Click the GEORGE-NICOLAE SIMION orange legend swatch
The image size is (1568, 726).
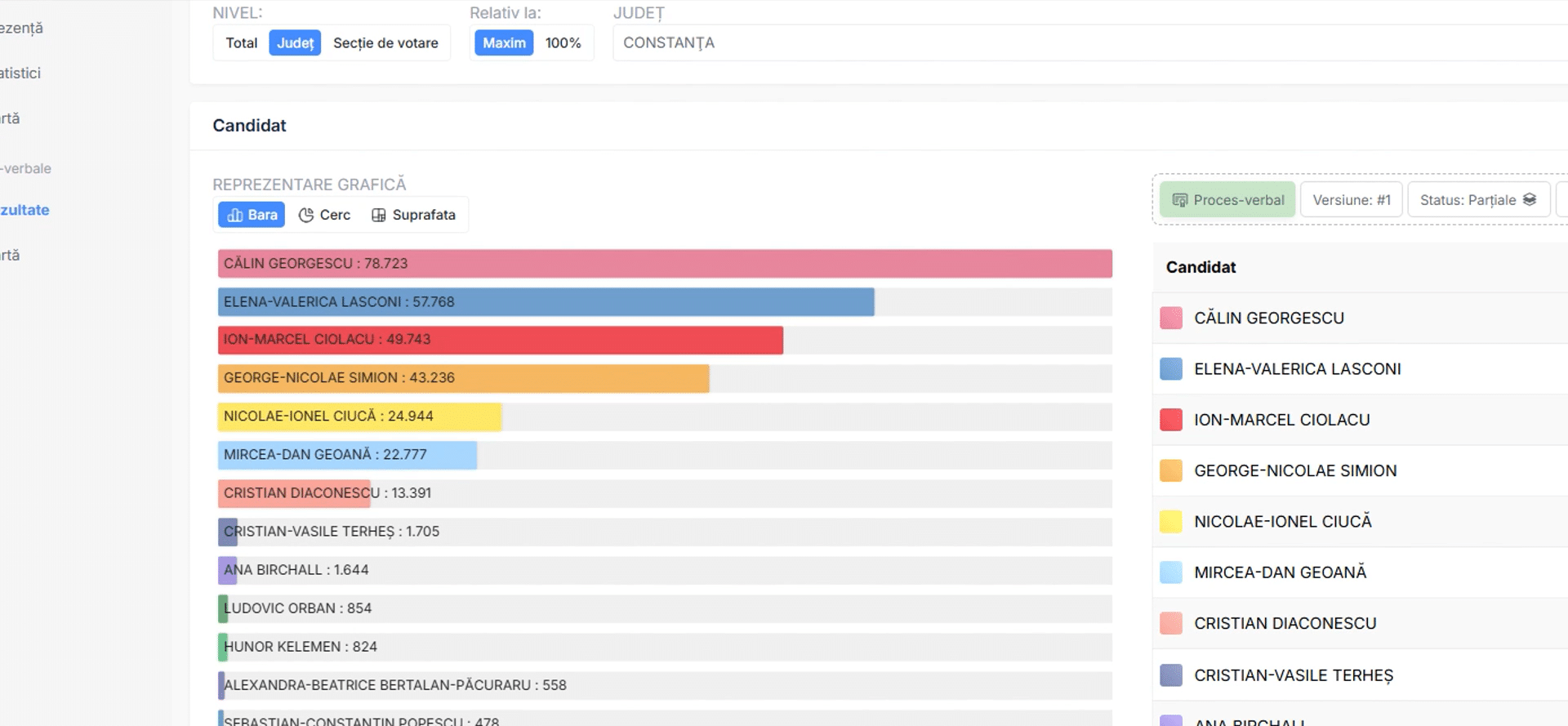tap(1171, 470)
